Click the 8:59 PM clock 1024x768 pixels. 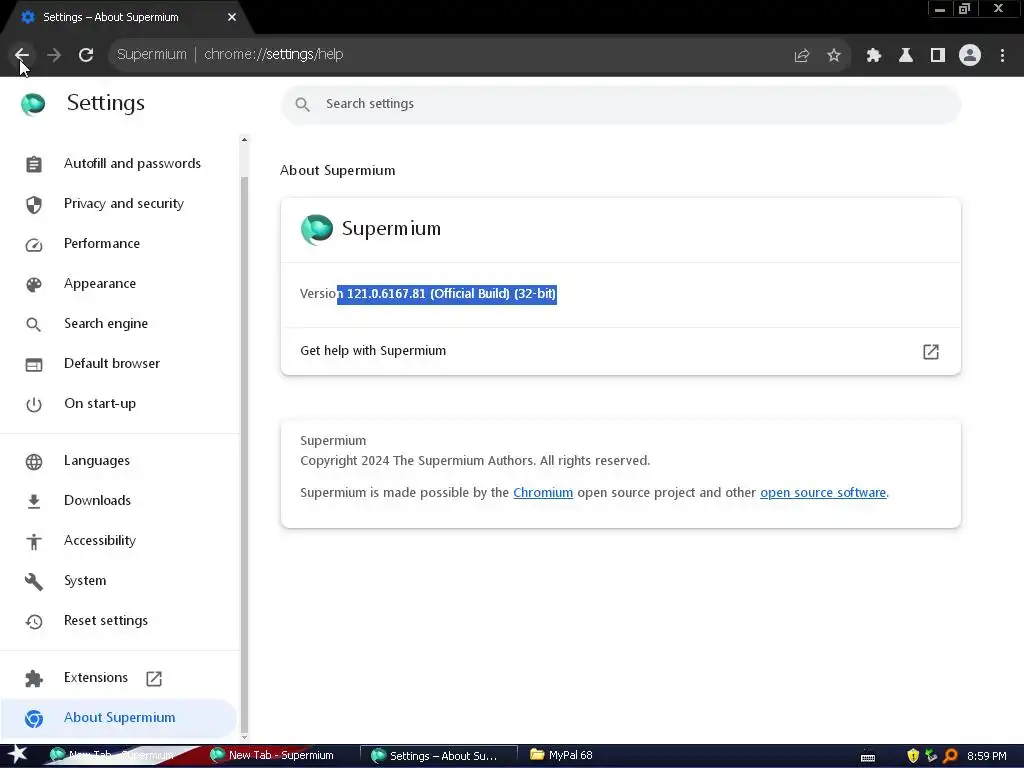click(x=986, y=756)
